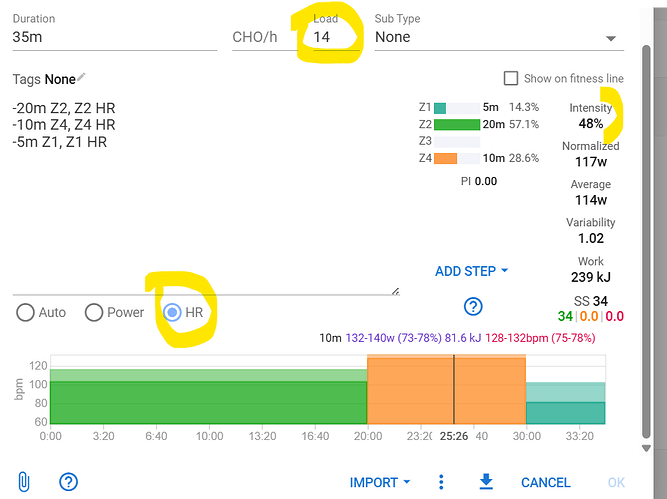This screenshot has height=499, width=667.
Task: Click the download workout icon
Action: click(486, 482)
